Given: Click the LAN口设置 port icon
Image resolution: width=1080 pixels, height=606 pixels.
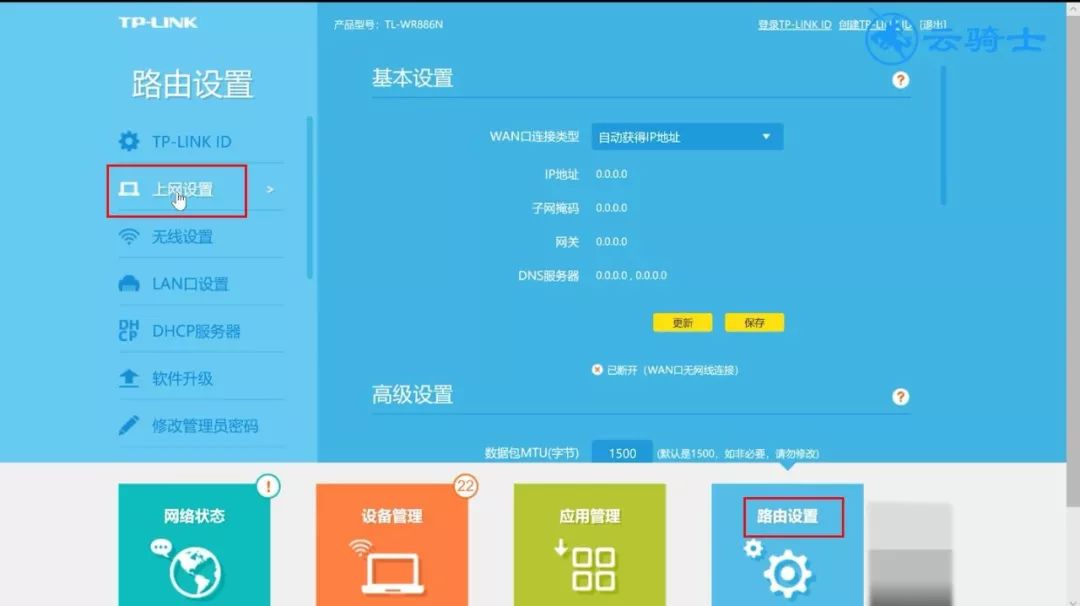Looking at the screenshot, I should coord(129,285).
